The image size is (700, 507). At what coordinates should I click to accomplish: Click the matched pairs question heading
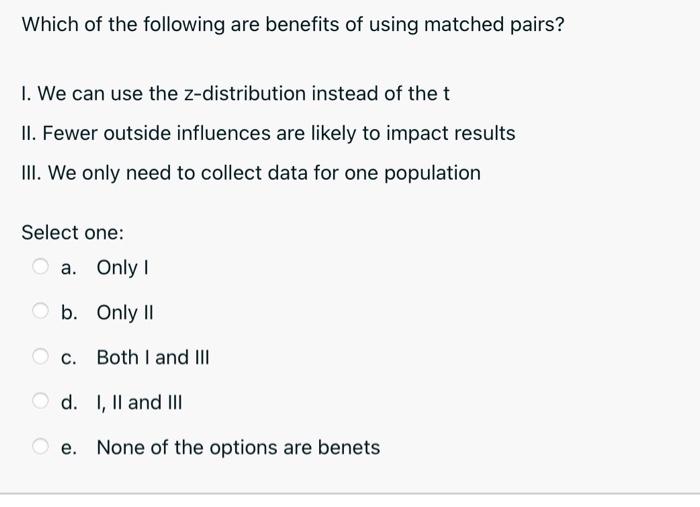293,25
